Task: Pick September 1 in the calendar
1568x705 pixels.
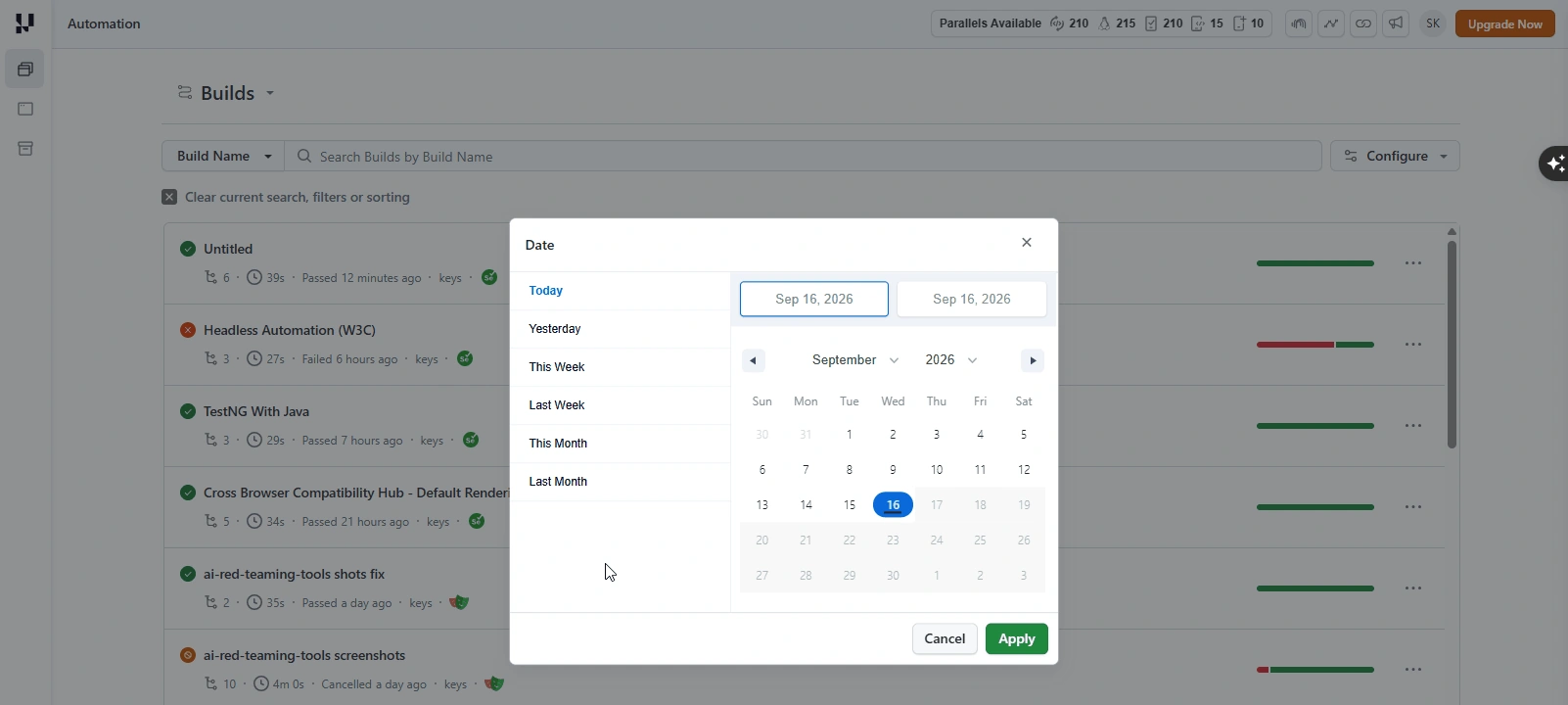Action: coord(850,435)
